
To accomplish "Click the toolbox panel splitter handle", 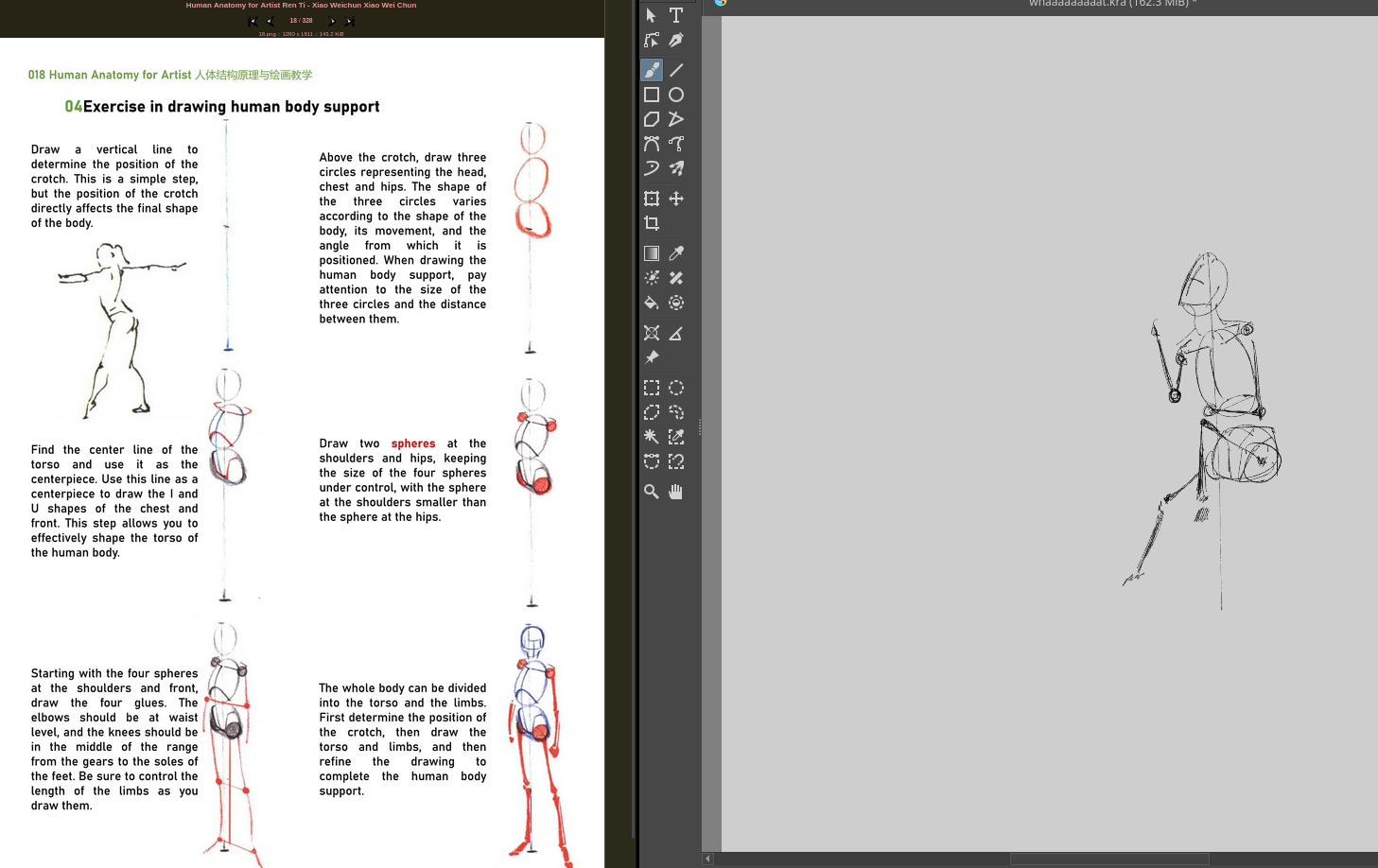I will pyautogui.click(x=700, y=427).
